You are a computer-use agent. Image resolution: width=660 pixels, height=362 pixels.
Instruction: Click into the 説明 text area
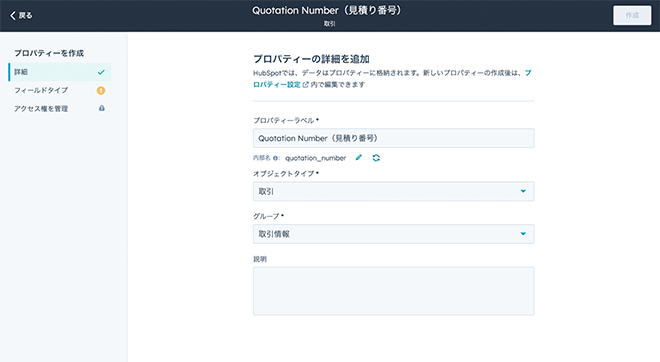pyautogui.click(x=394, y=291)
